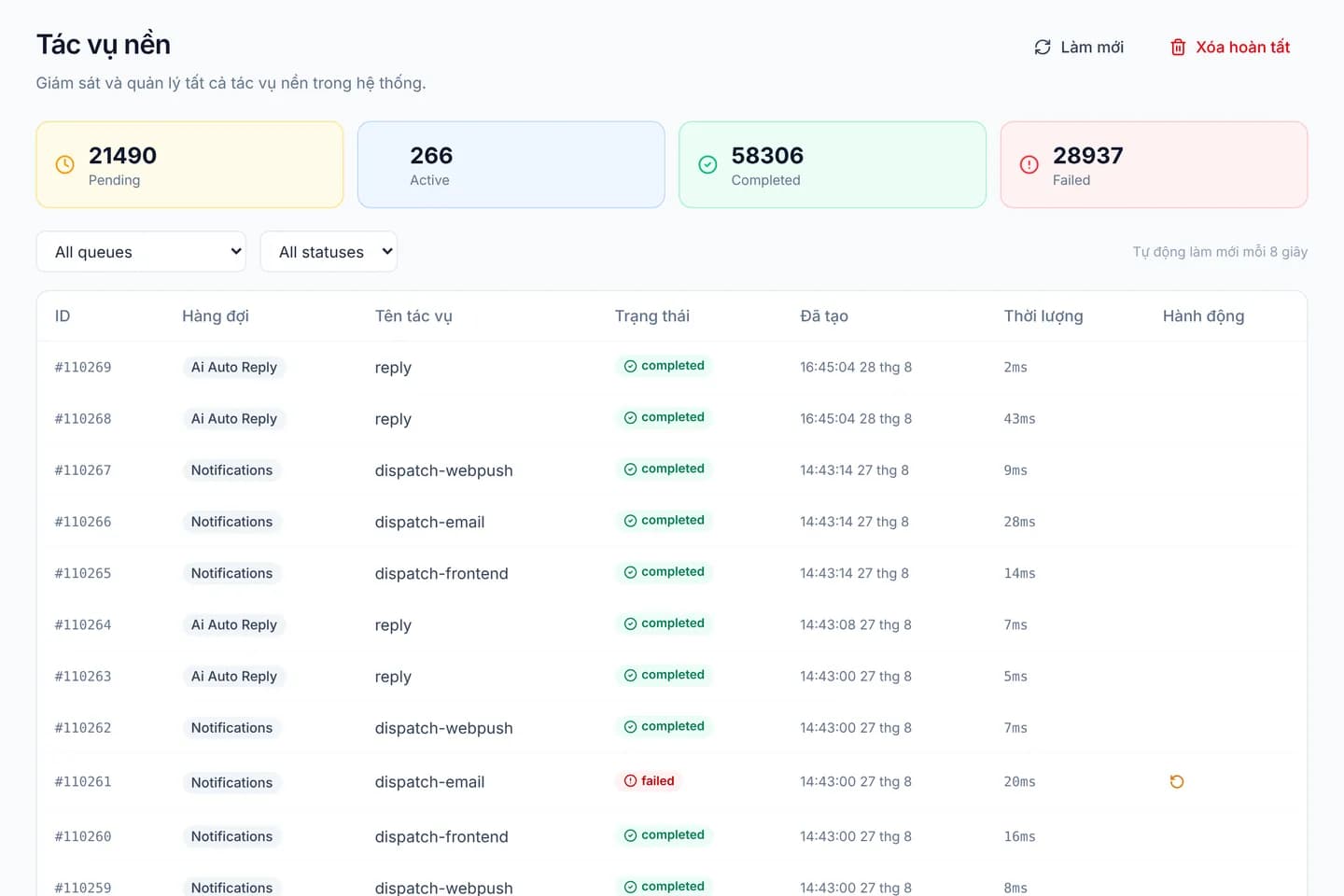Image resolution: width=1344 pixels, height=896 pixels.
Task: Click task ID #110261
Action: (x=83, y=782)
